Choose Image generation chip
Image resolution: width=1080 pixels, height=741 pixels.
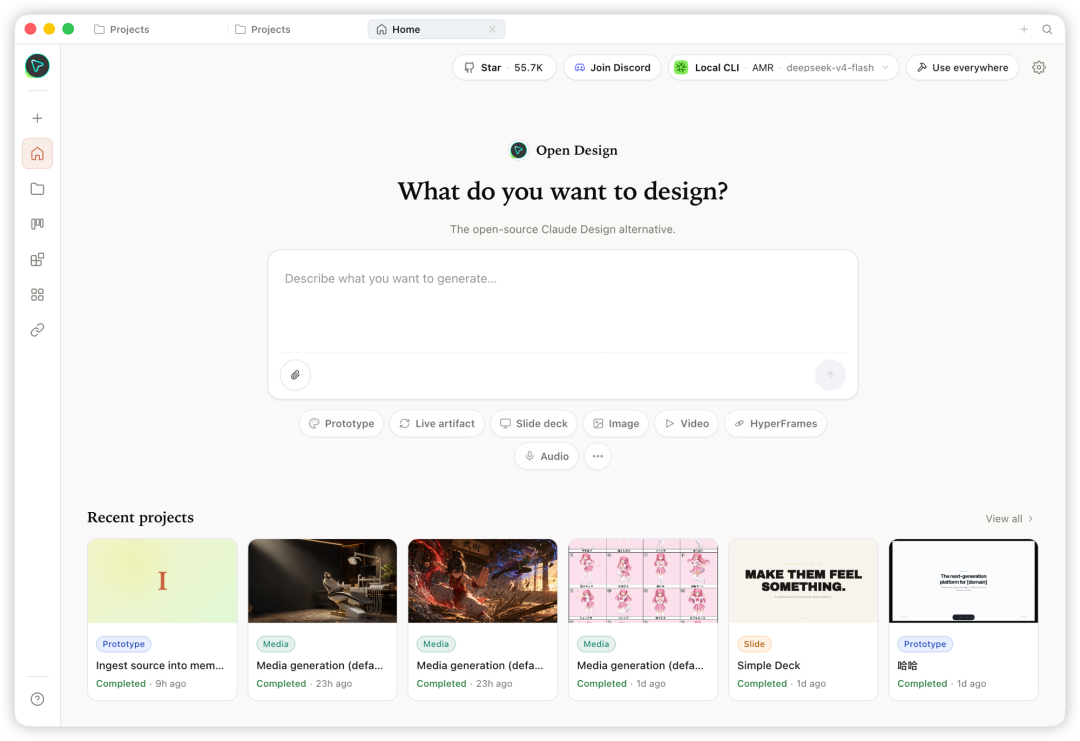pos(616,424)
